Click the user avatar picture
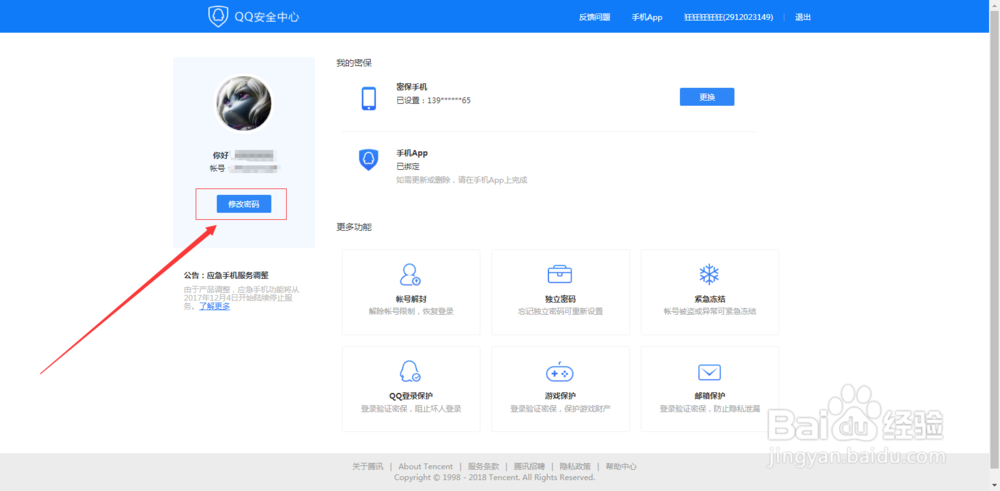Screen dimensions: 1000x491 244,104
